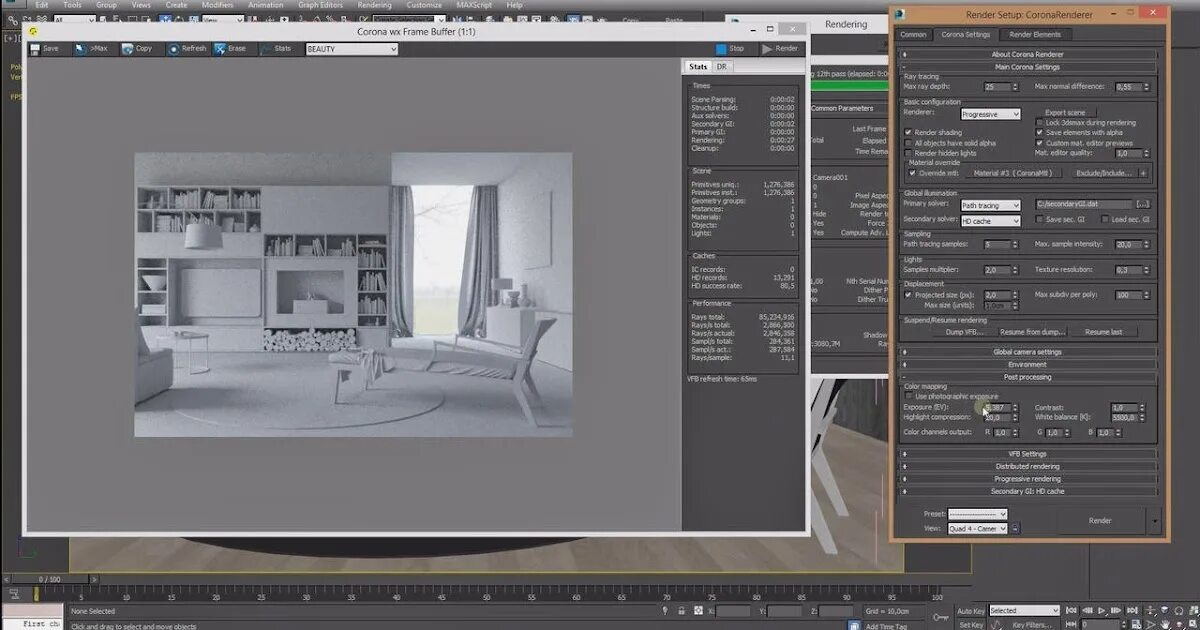Uncheck Render shading in Basic configuration
This screenshot has height=630, width=1200.
[x=908, y=132]
